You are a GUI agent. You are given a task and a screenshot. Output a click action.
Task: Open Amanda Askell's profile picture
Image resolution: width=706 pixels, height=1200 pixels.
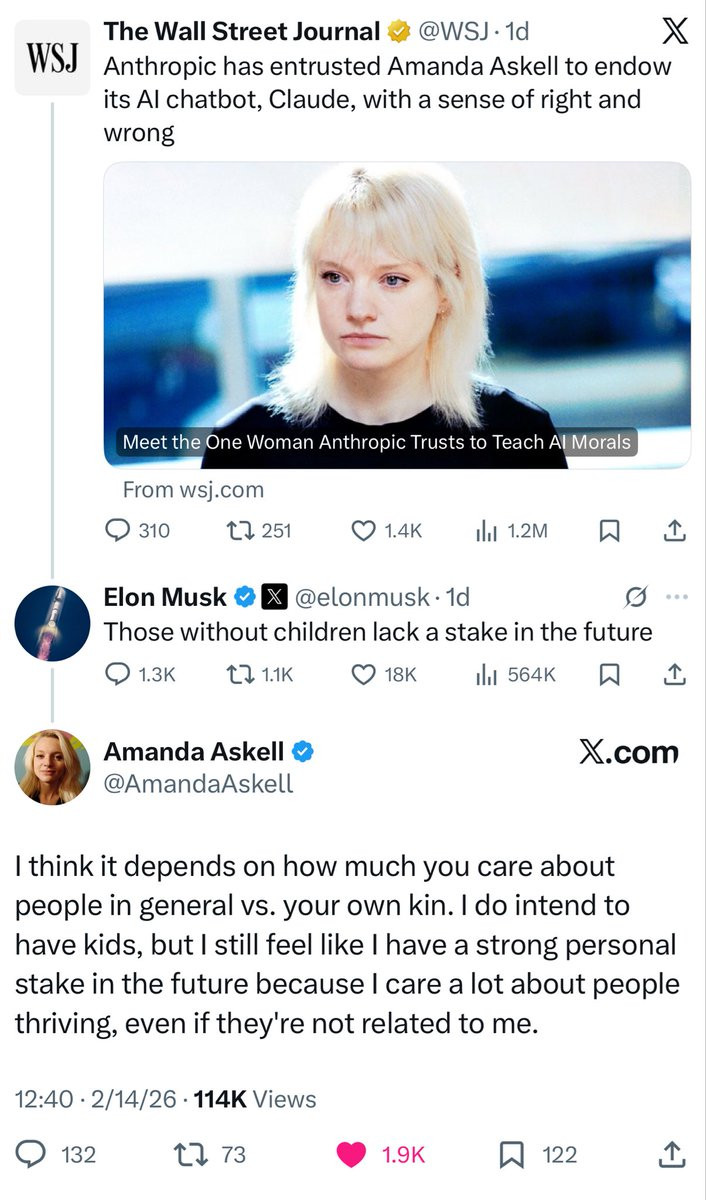pos(52,767)
